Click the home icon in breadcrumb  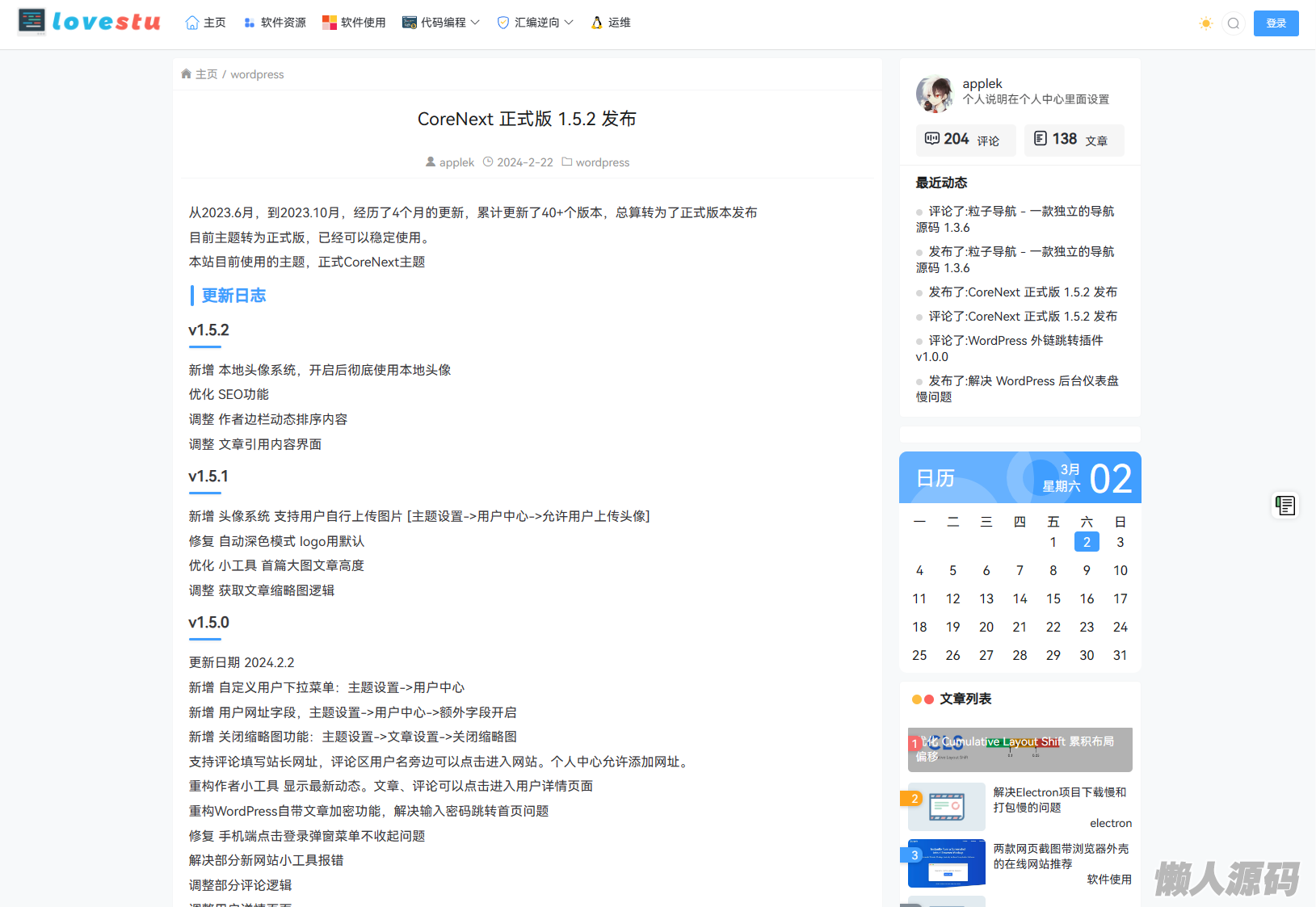point(187,74)
